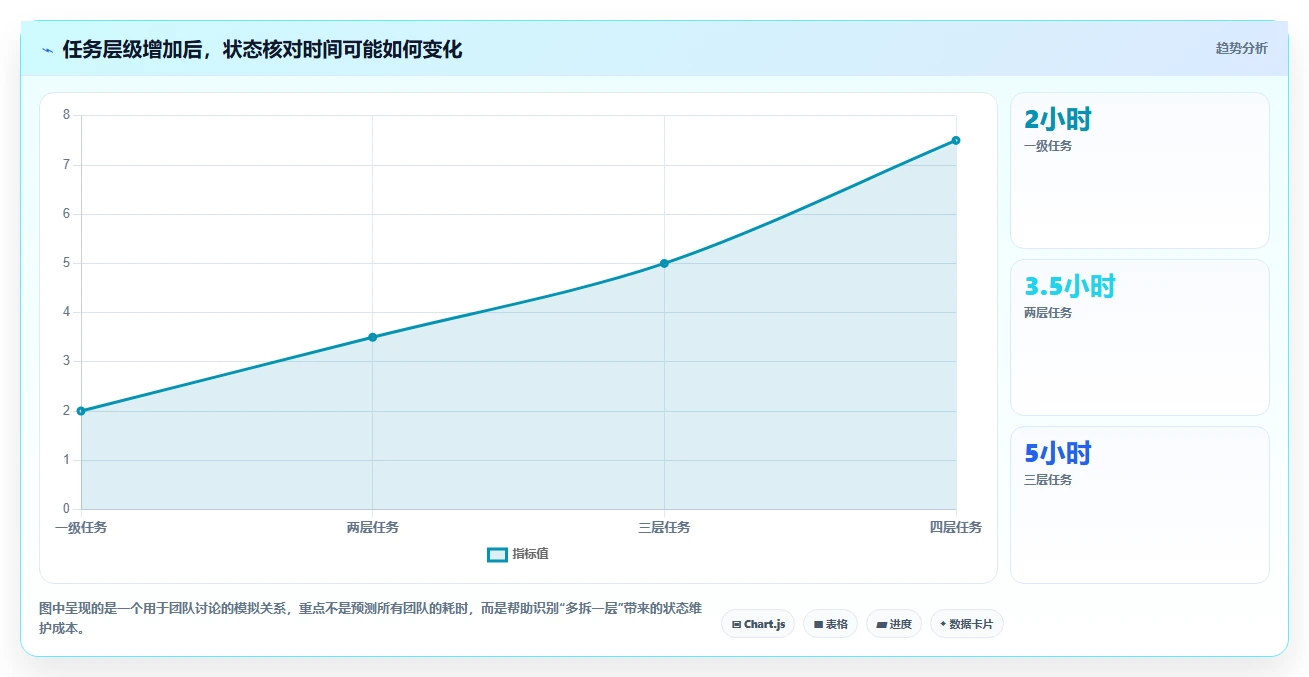Select the Chart.js tag chip

point(758,624)
